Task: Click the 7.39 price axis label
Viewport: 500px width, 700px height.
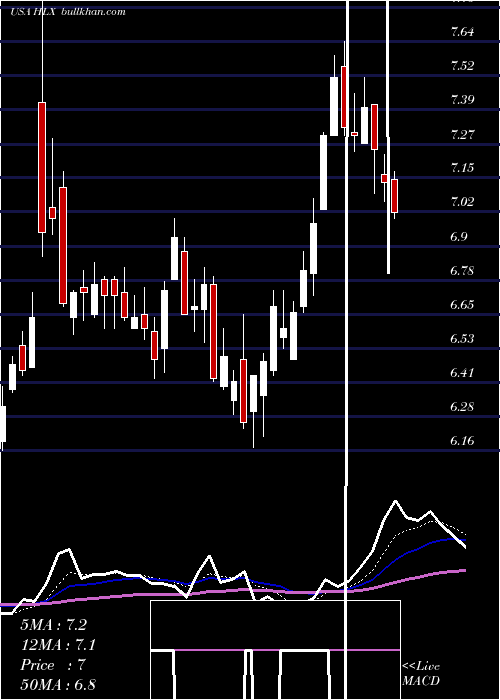Action: point(462,99)
